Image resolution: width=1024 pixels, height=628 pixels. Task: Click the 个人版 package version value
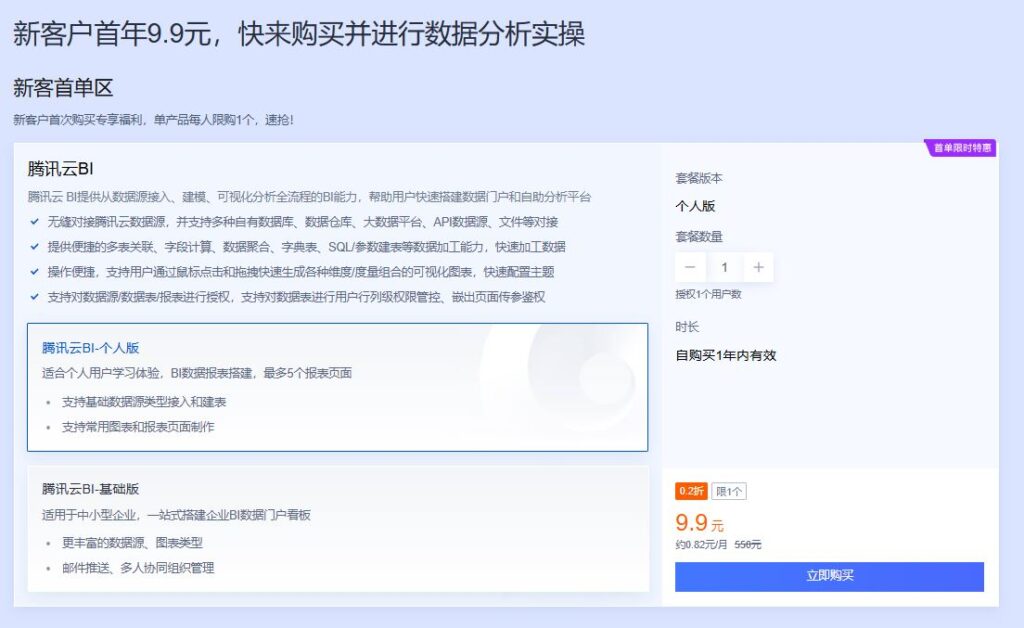point(695,206)
